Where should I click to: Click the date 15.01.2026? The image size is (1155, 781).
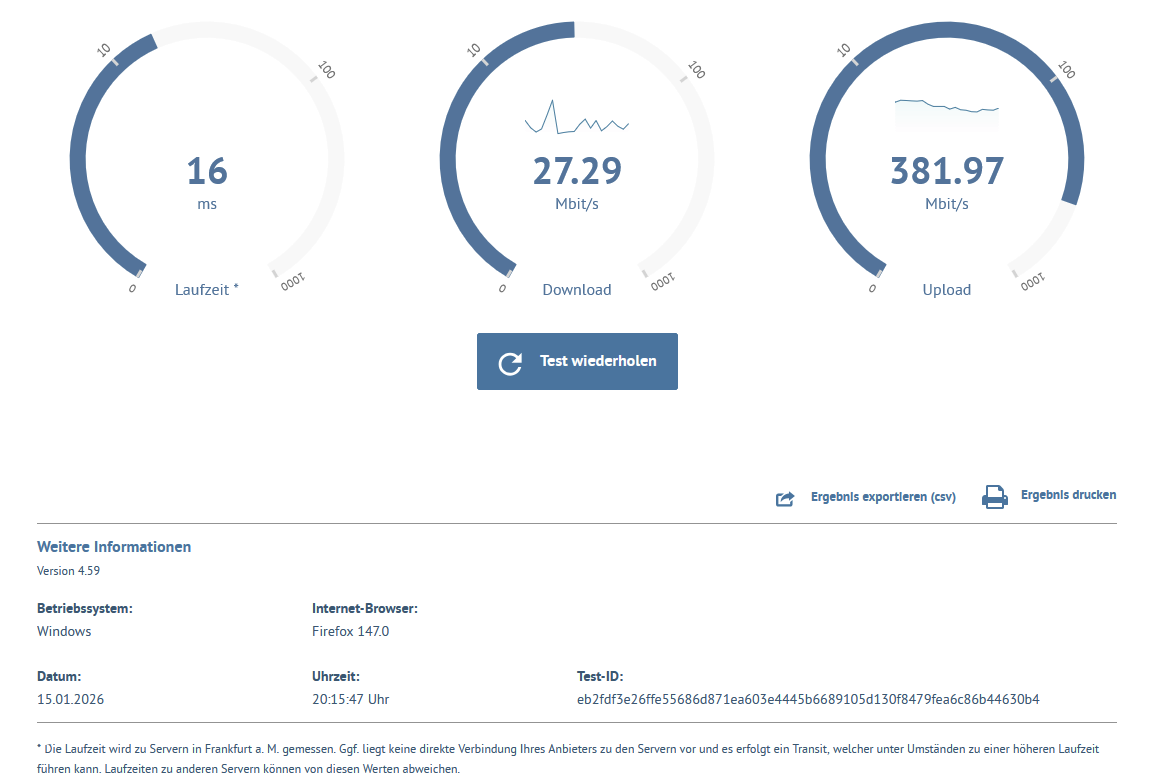point(70,699)
